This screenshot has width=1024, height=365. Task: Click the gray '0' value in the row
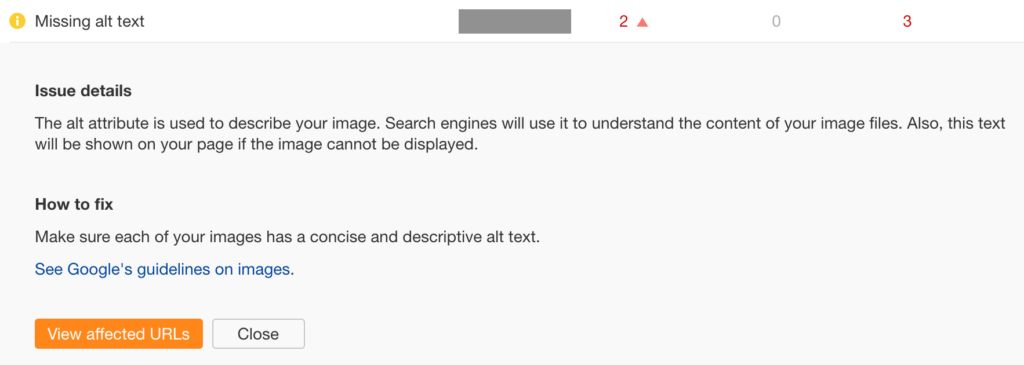(776, 22)
